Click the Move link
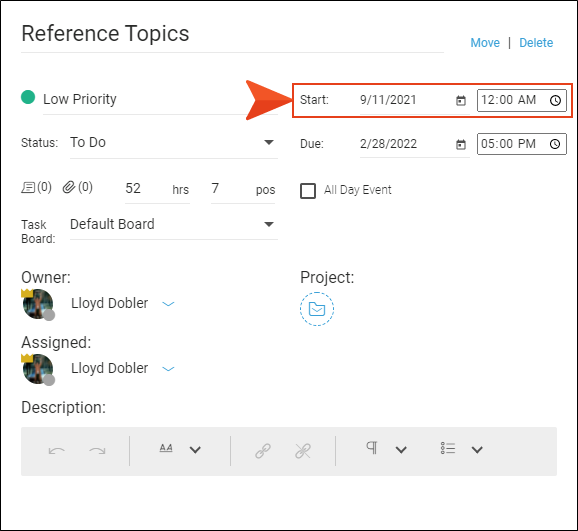Image resolution: width=578 pixels, height=531 pixels. (x=485, y=43)
